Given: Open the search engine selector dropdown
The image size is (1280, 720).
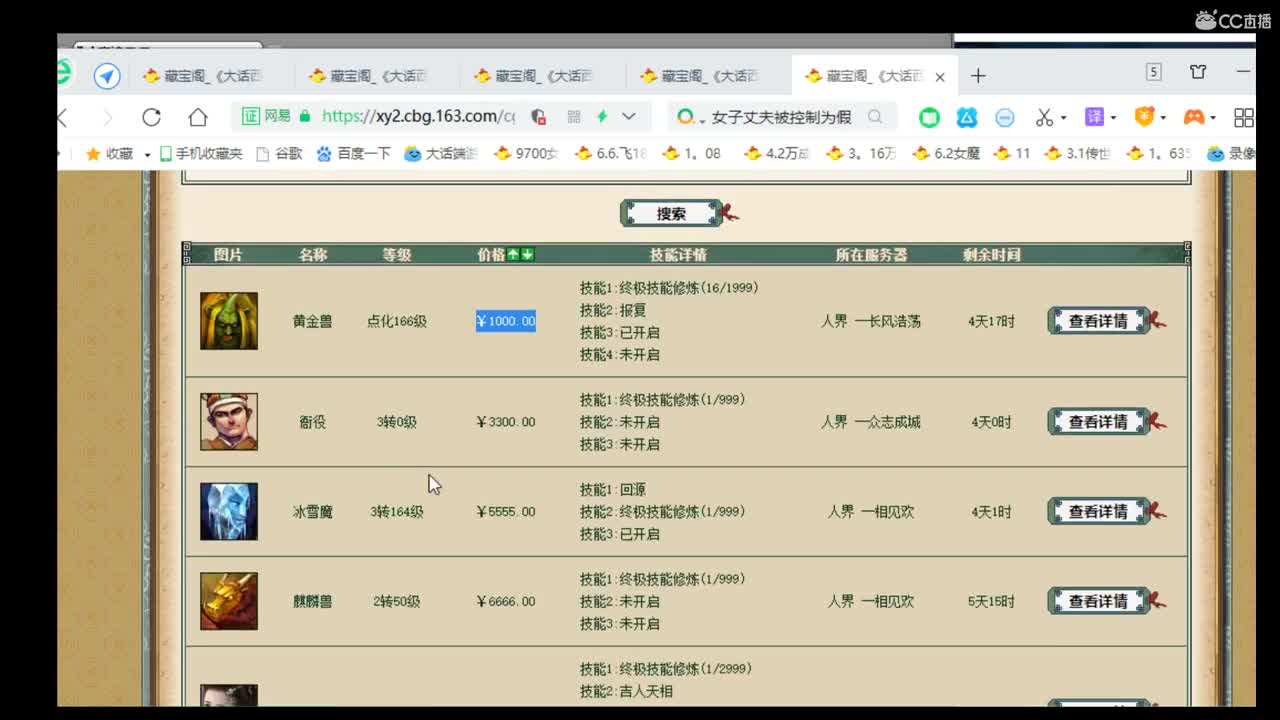Looking at the screenshot, I should tap(690, 117).
